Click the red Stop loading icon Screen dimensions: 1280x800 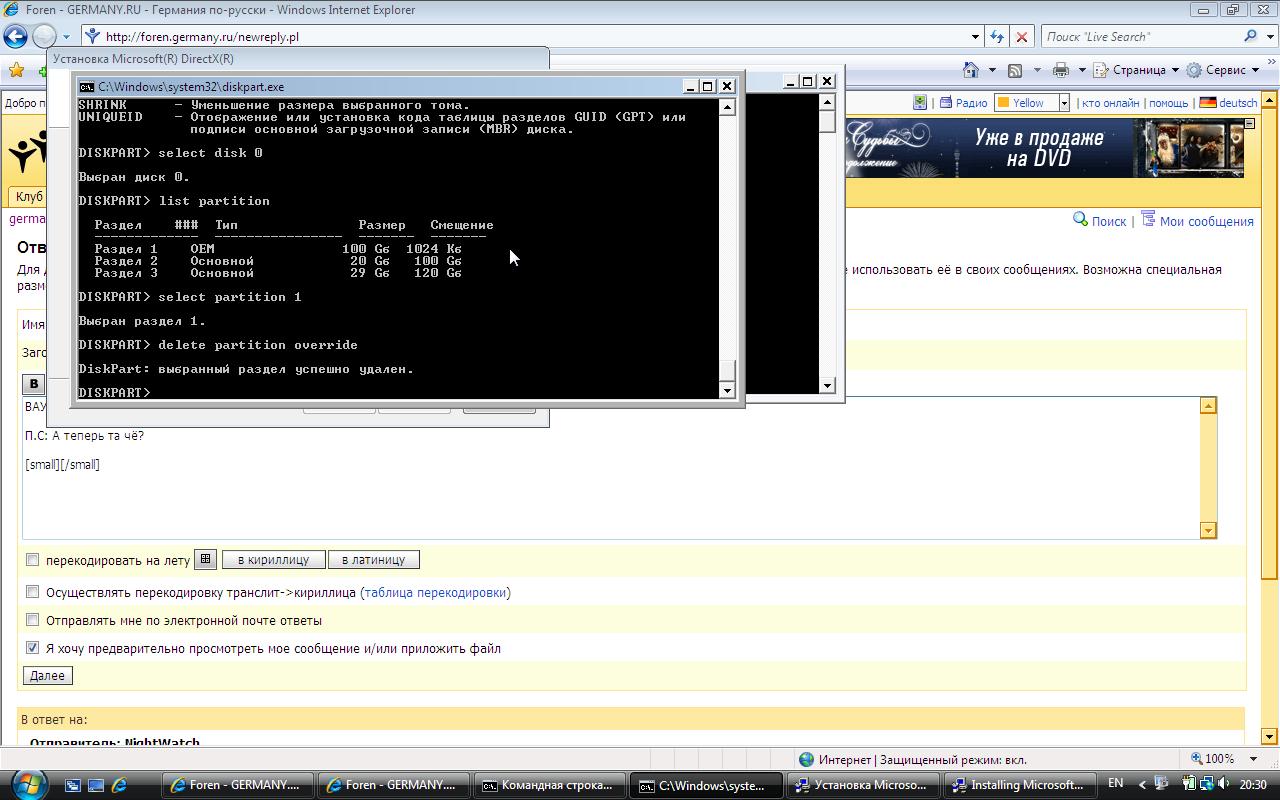click(1021, 37)
